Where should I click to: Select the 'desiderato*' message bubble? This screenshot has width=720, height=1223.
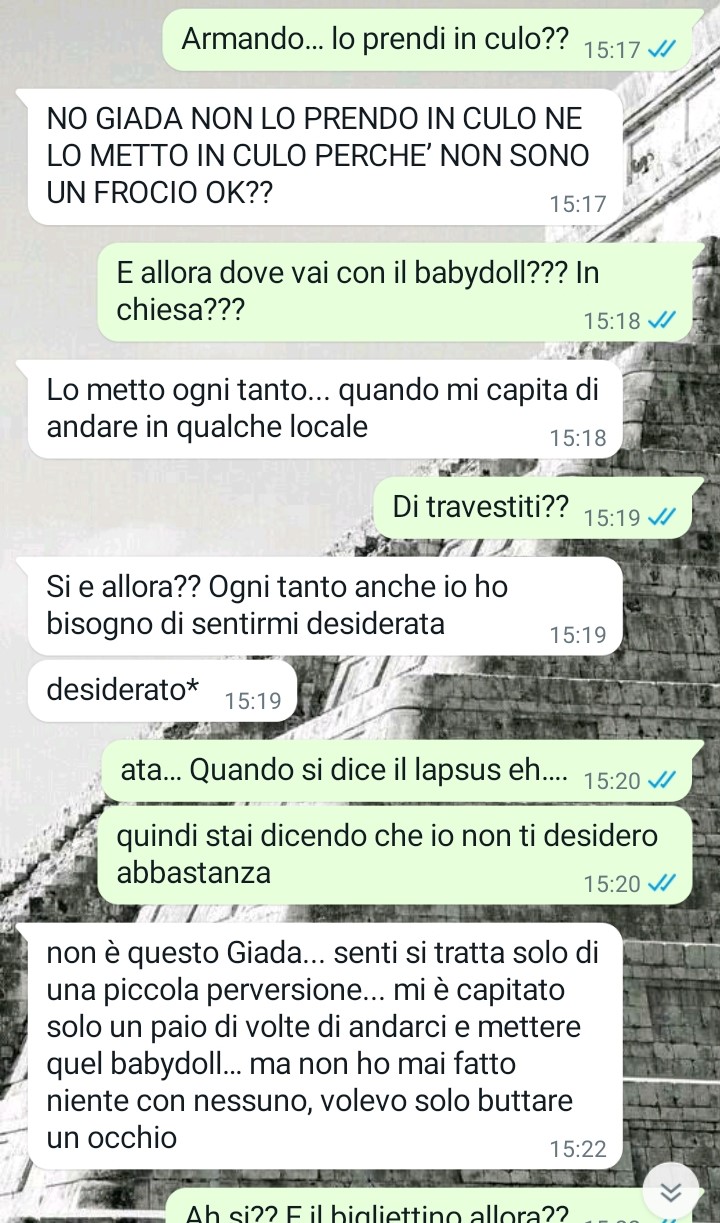[163, 691]
